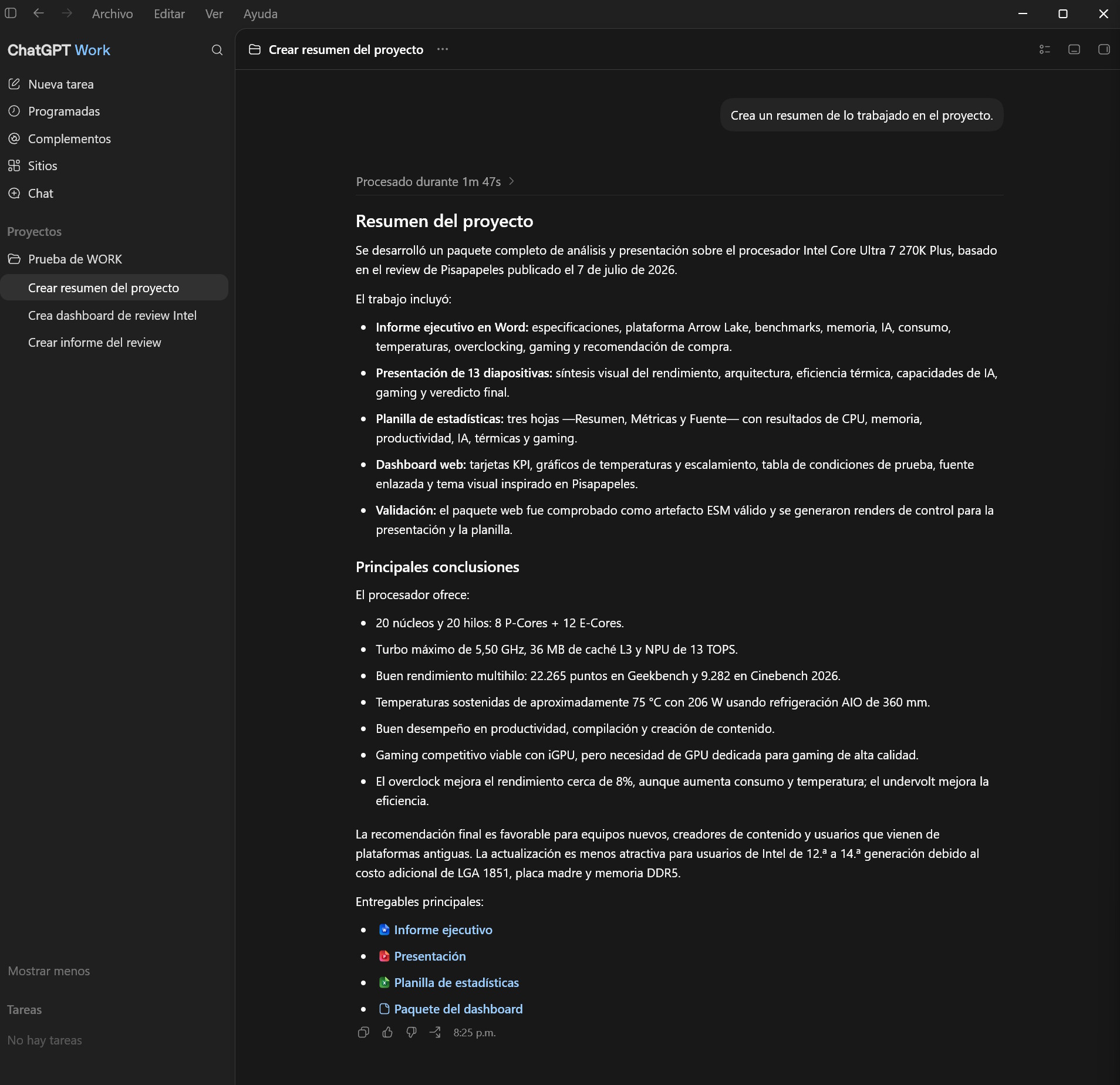Viewport: 1120px width, 1085px height.
Task: Click folder icon beside the task title
Action: click(x=255, y=49)
